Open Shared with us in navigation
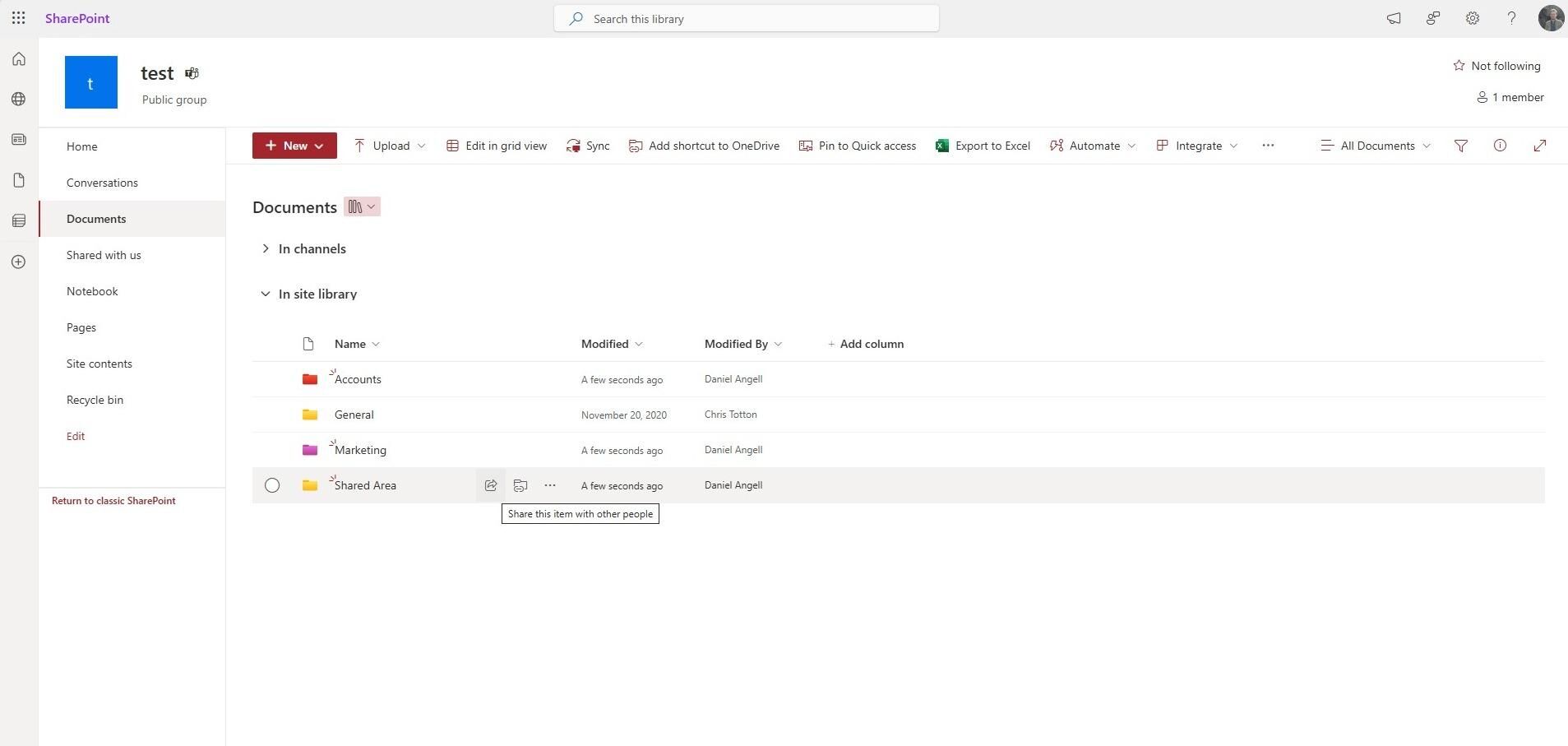The image size is (1568, 746). tap(104, 255)
